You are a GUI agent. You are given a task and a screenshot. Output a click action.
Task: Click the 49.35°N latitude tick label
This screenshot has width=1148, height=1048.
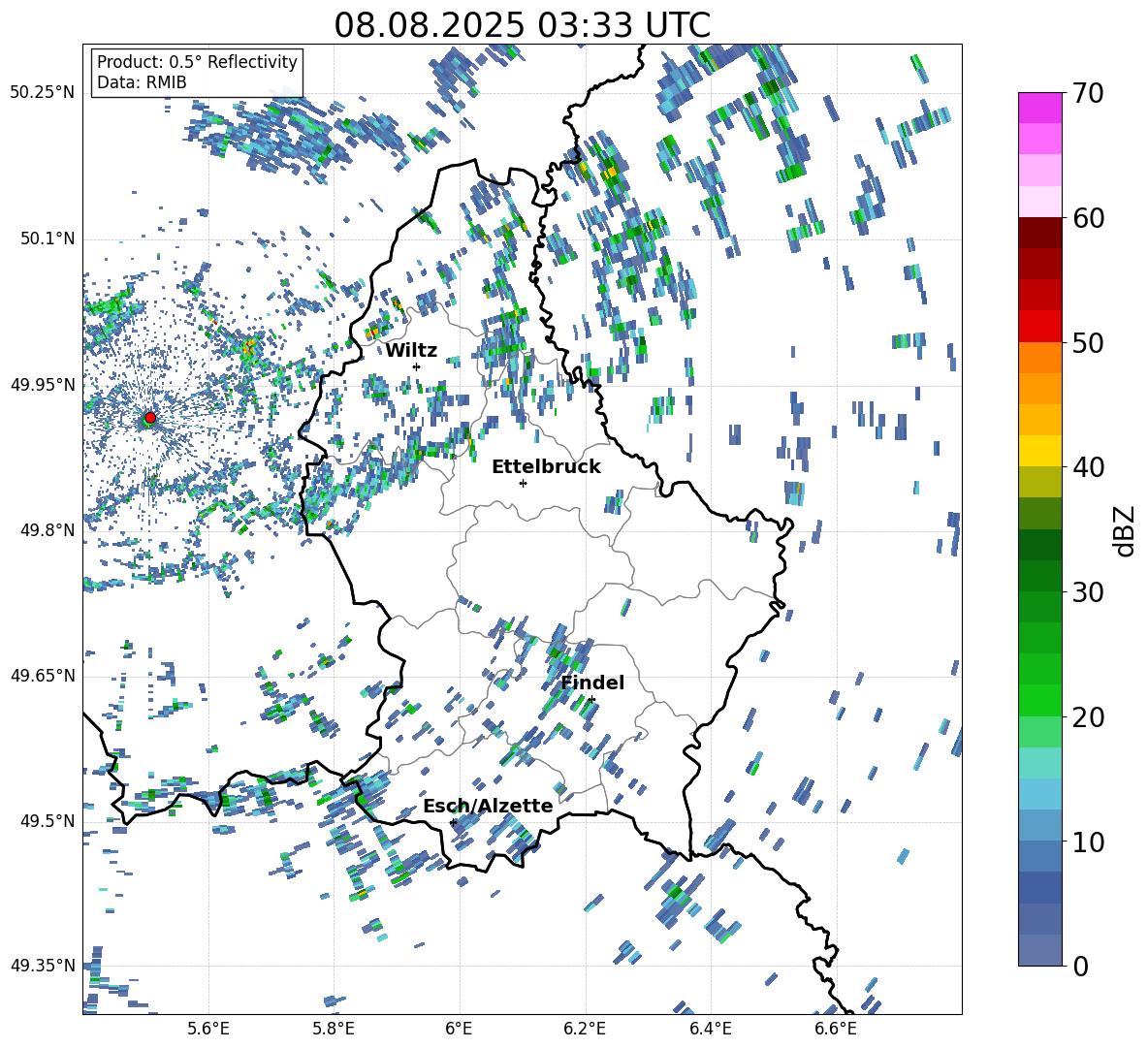43,966
